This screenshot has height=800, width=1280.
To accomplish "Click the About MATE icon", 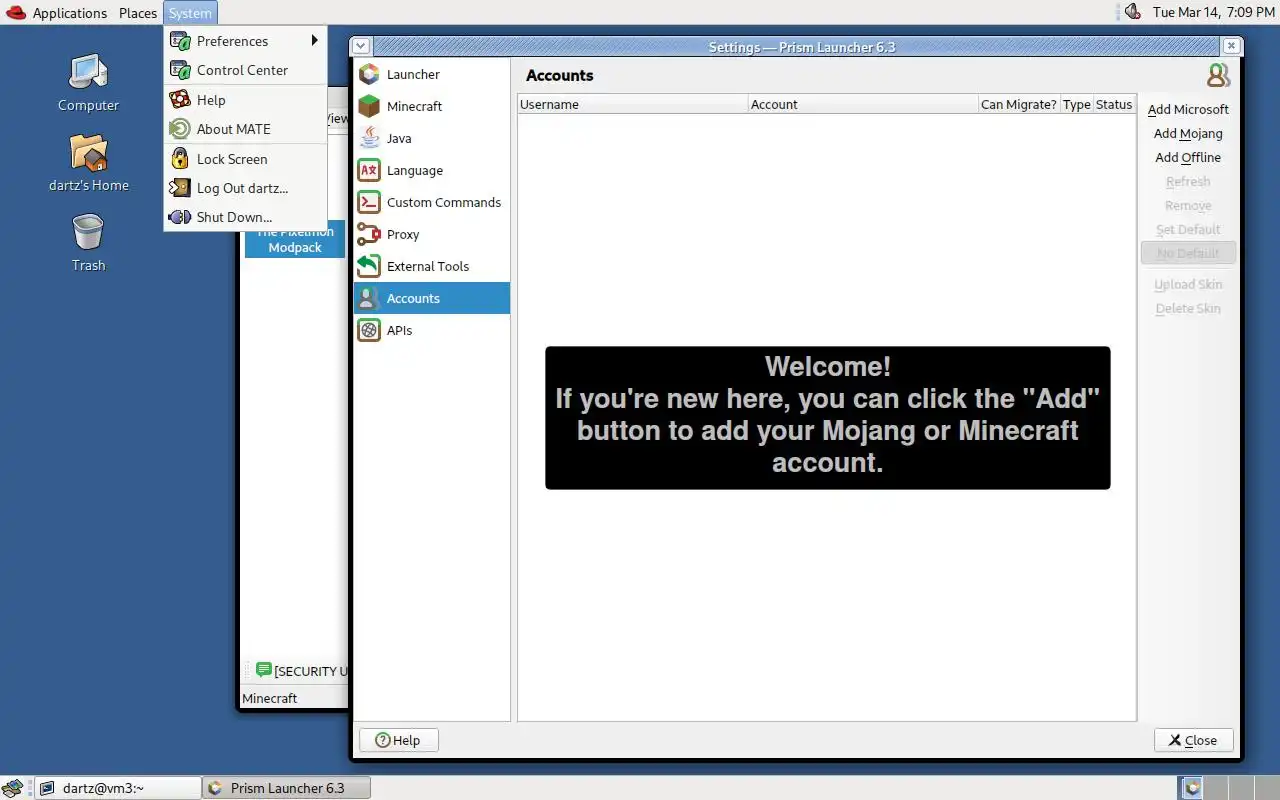I will [x=180, y=129].
